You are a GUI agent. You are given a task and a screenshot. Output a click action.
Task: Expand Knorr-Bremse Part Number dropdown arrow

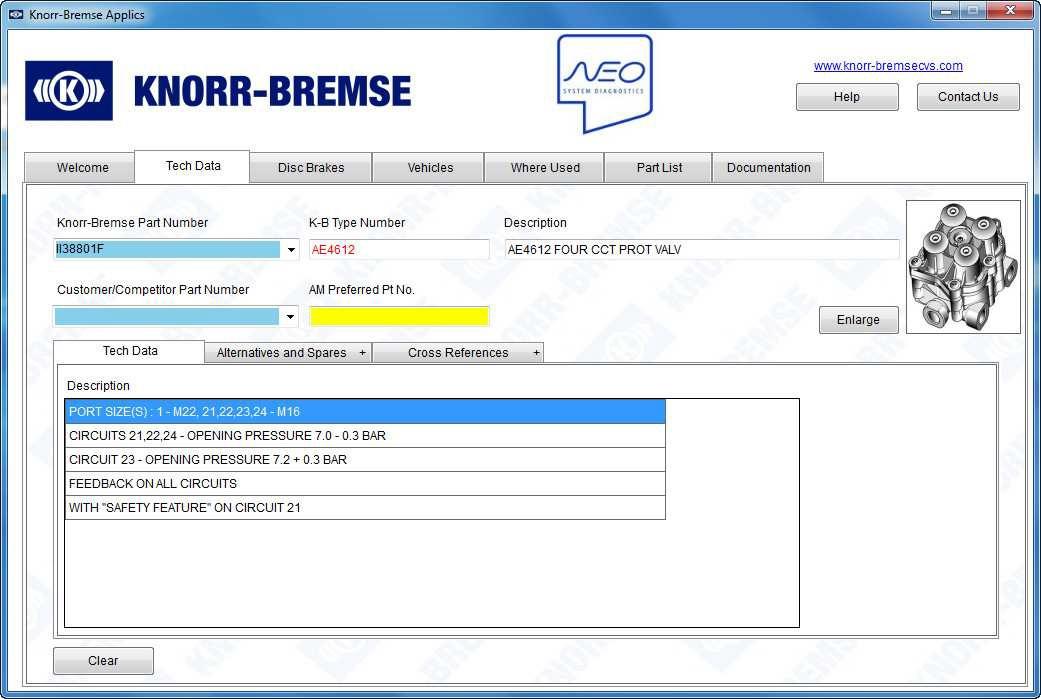click(x=291, y=250)
